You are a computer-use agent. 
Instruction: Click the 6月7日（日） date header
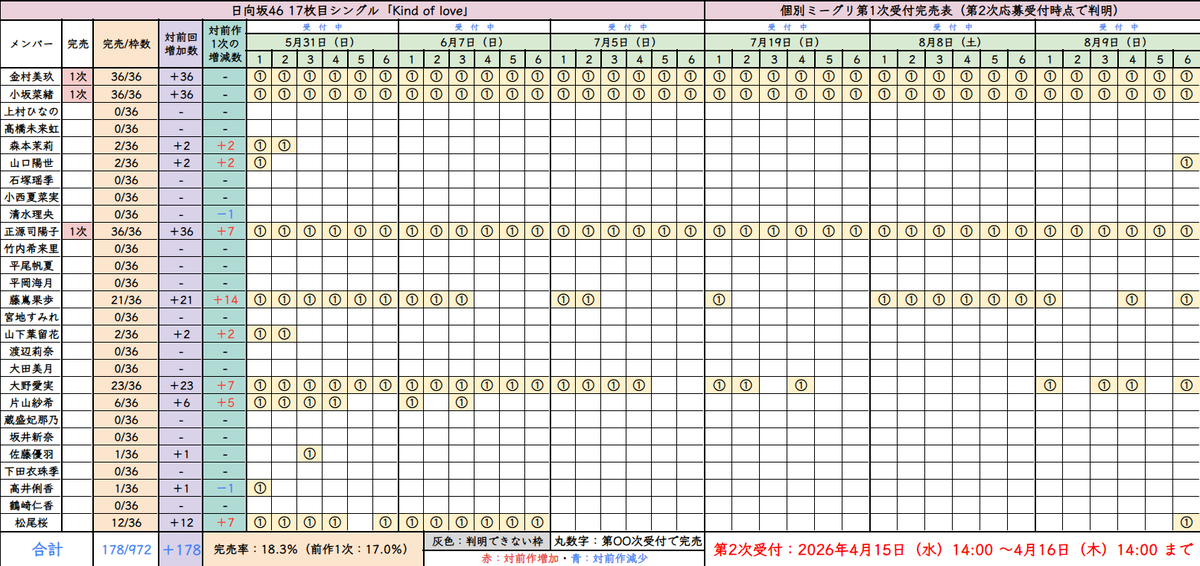[473, 43]
